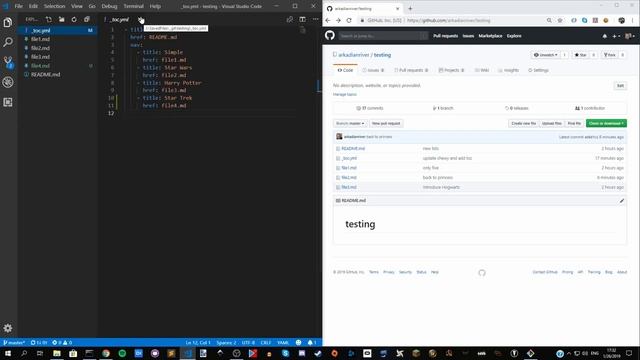Click the Split Editor icon
Viewport: 640px width, 360px height.
[302, 19]
